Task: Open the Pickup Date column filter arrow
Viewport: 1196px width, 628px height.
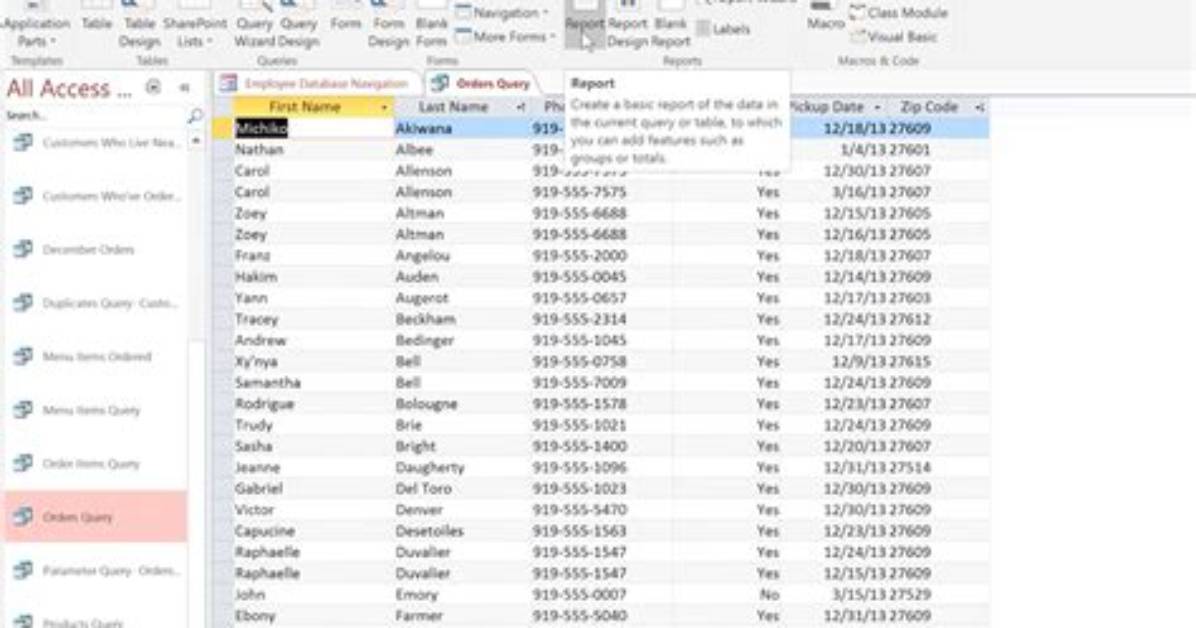Action: [x=877, y=108]
